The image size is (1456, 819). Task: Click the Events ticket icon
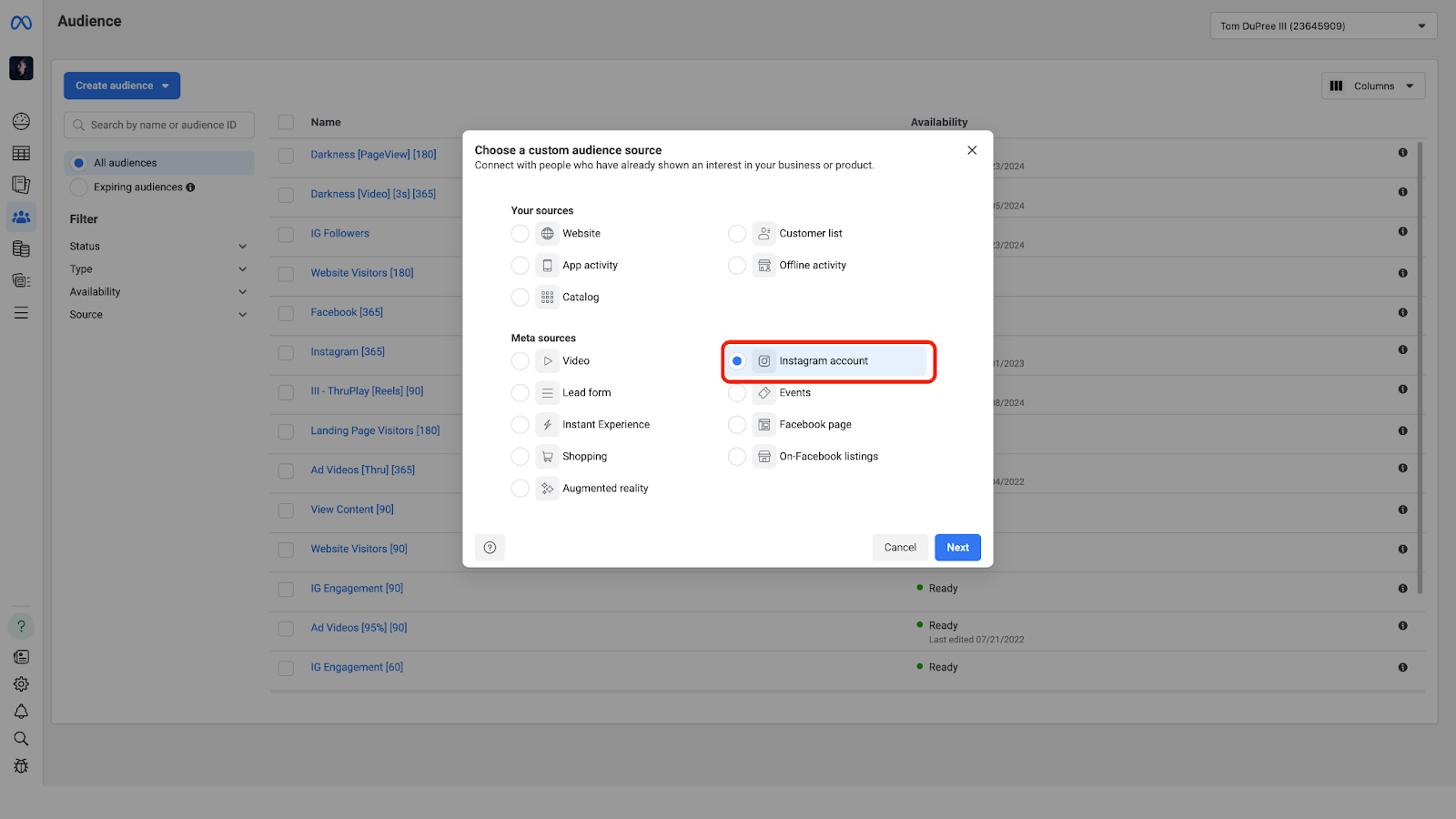tap(764, 393)
